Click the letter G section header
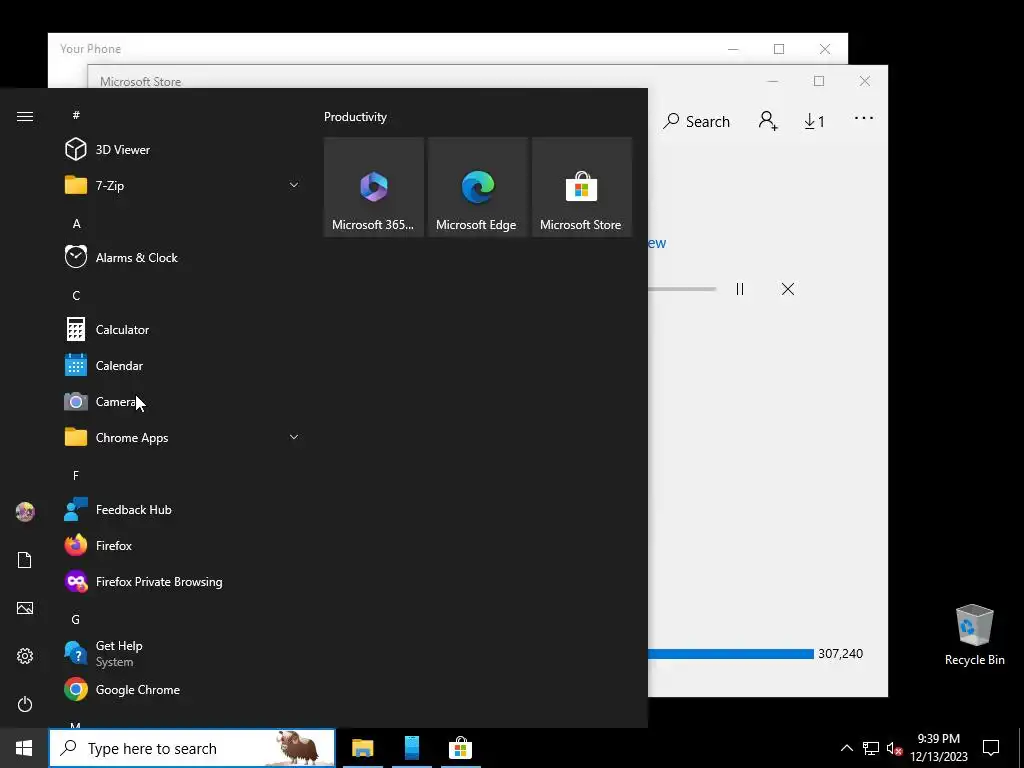This screenshot has height=768, width=1024. [x=76, y=619]
